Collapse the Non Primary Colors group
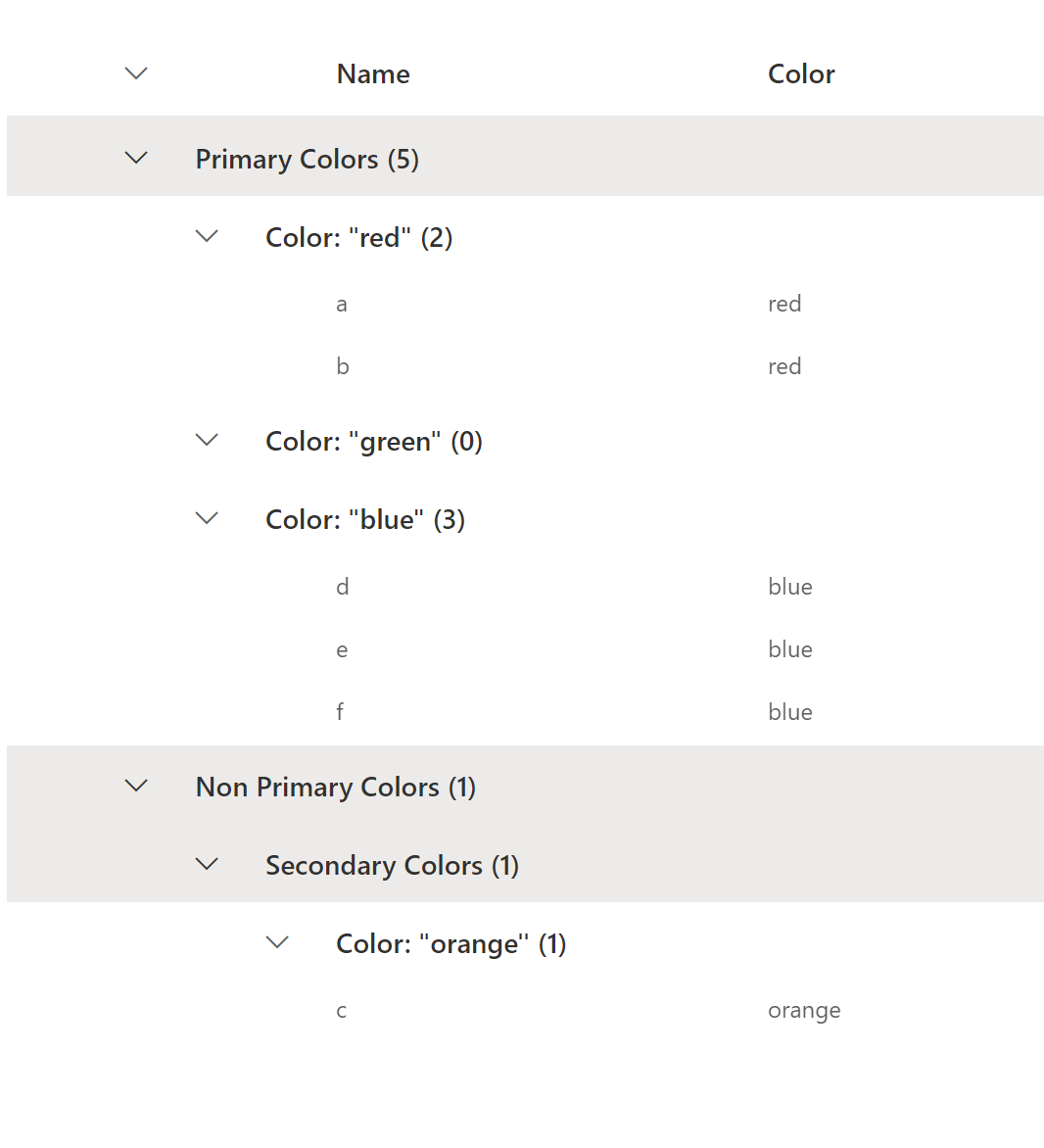1044x1148 pixels. click(x=135, y=785)
